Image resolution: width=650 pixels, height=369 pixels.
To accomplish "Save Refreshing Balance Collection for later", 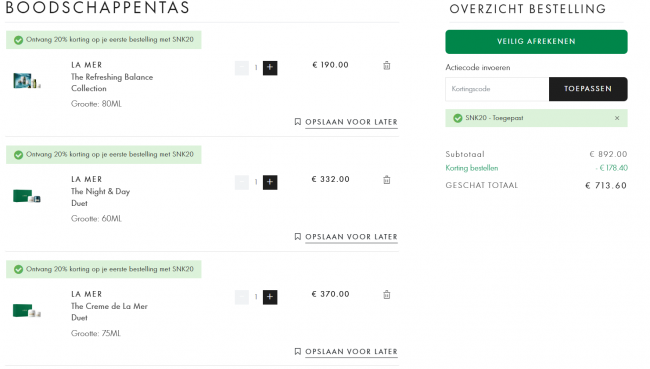I will 346,122.
